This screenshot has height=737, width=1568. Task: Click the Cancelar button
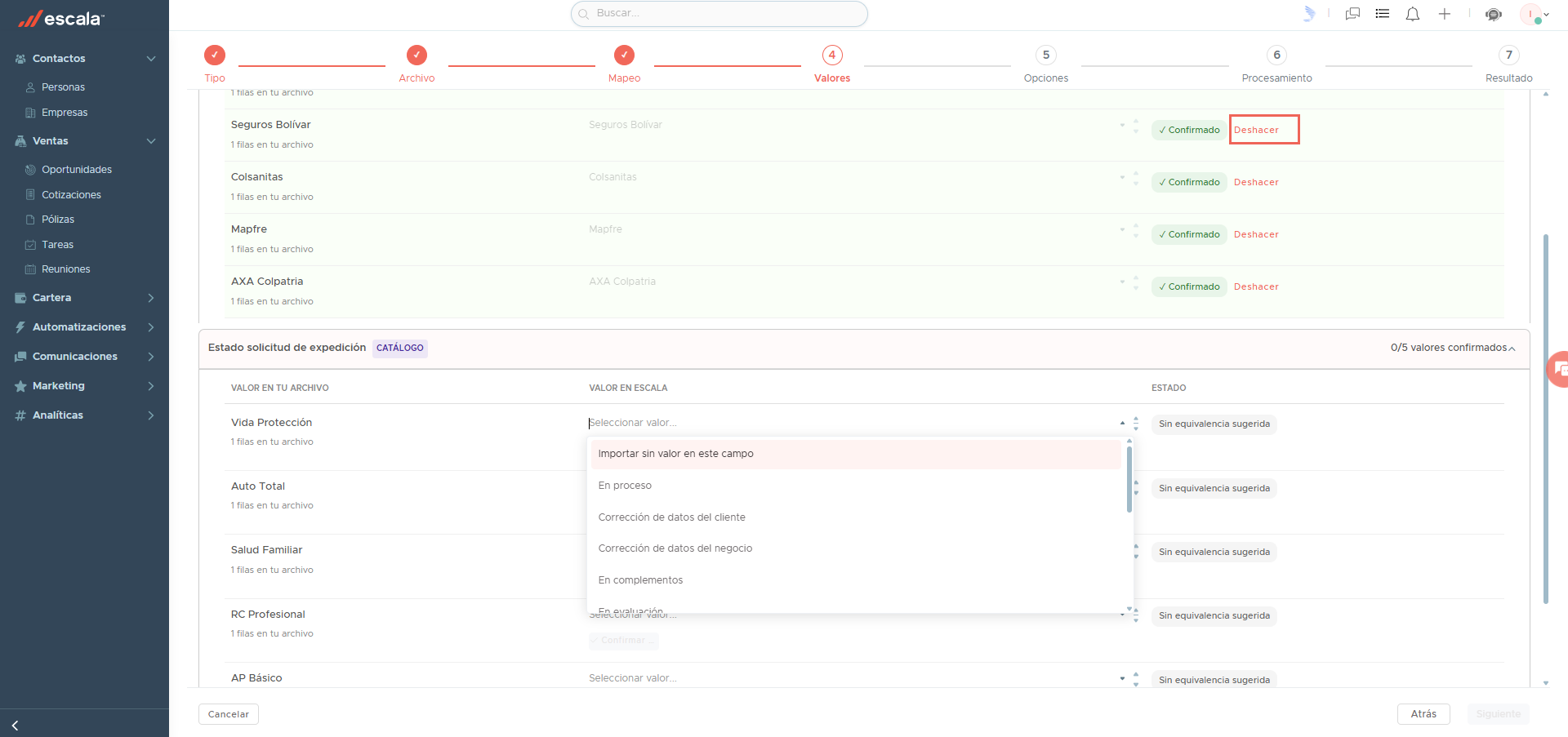(x=229, y=714)
